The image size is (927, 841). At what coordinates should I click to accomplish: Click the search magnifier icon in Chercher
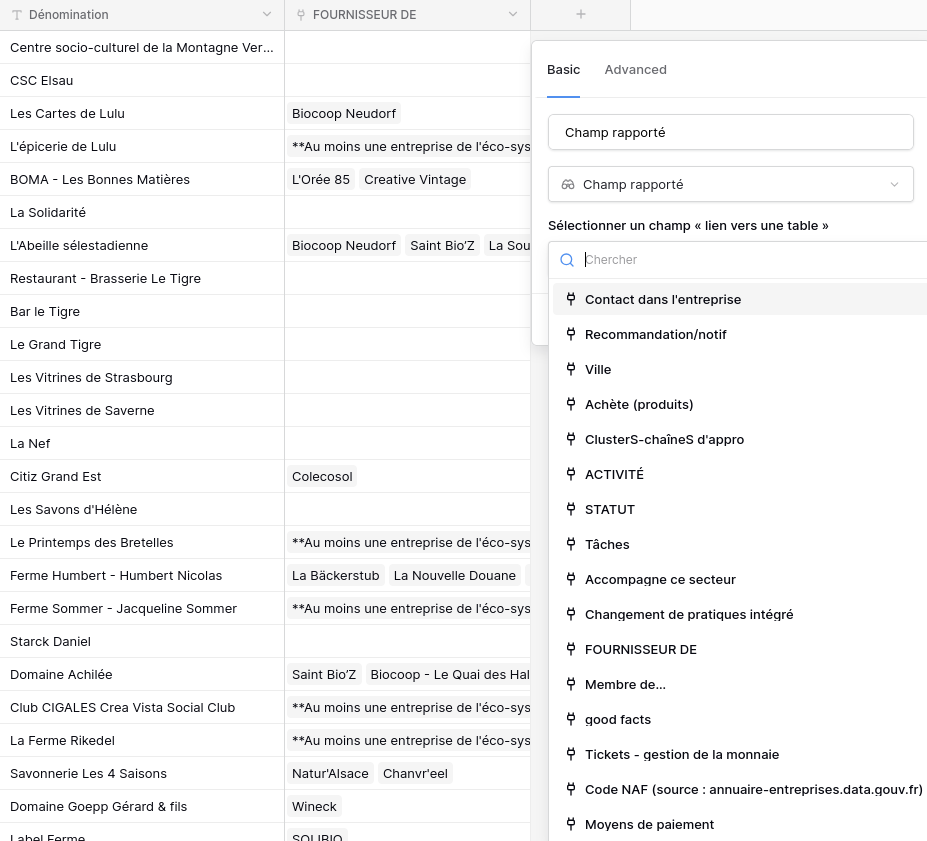pos(567,260)
